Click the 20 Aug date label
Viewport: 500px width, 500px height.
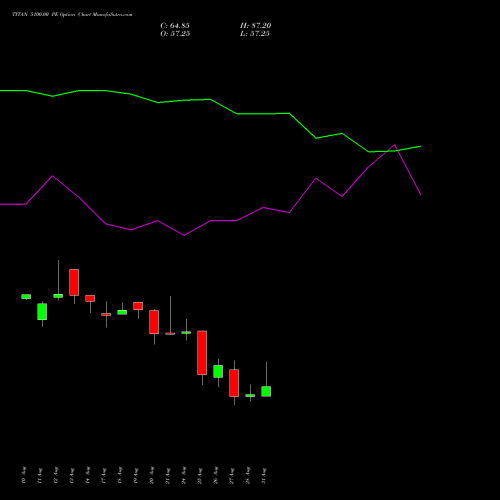click(x=152, y=475)
